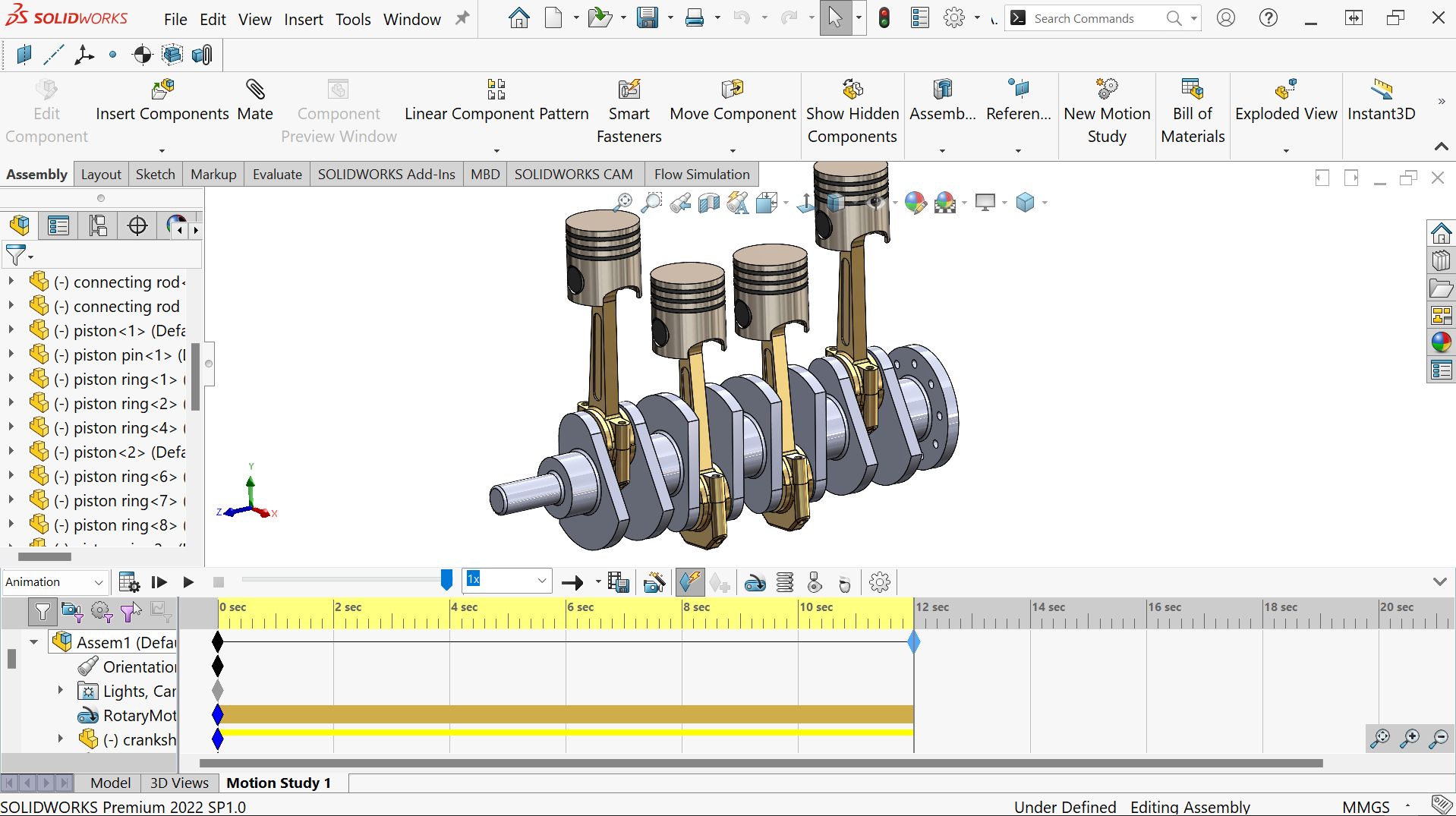Open Motion Study Properties gear icon
Image resolution: width=1456 pixels, height=816 pixels.
pos(879,582)
